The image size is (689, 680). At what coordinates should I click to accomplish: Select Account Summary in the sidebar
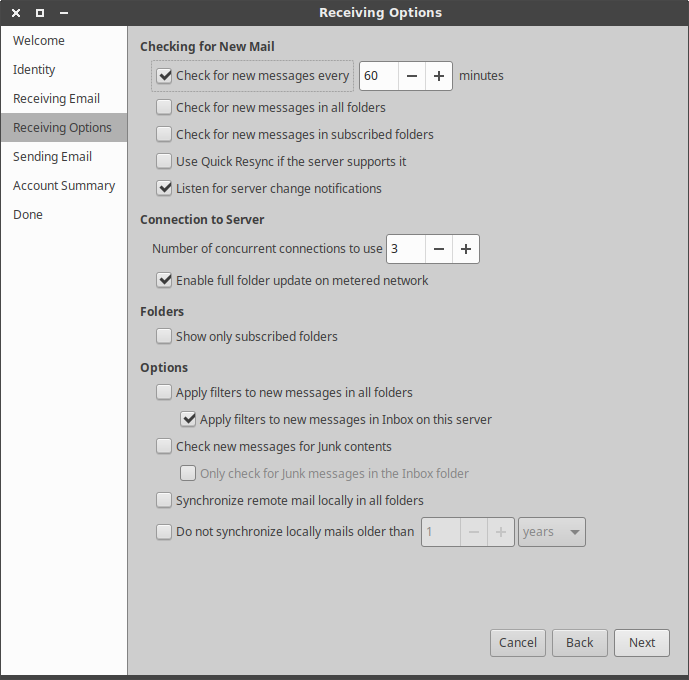tap(63, 186)
